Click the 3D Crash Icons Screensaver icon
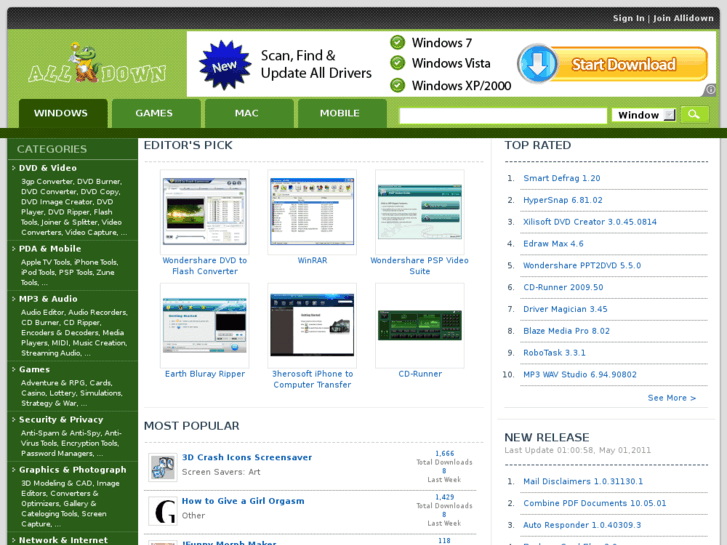The image size is (727, 545). click(x=163, y=467)
